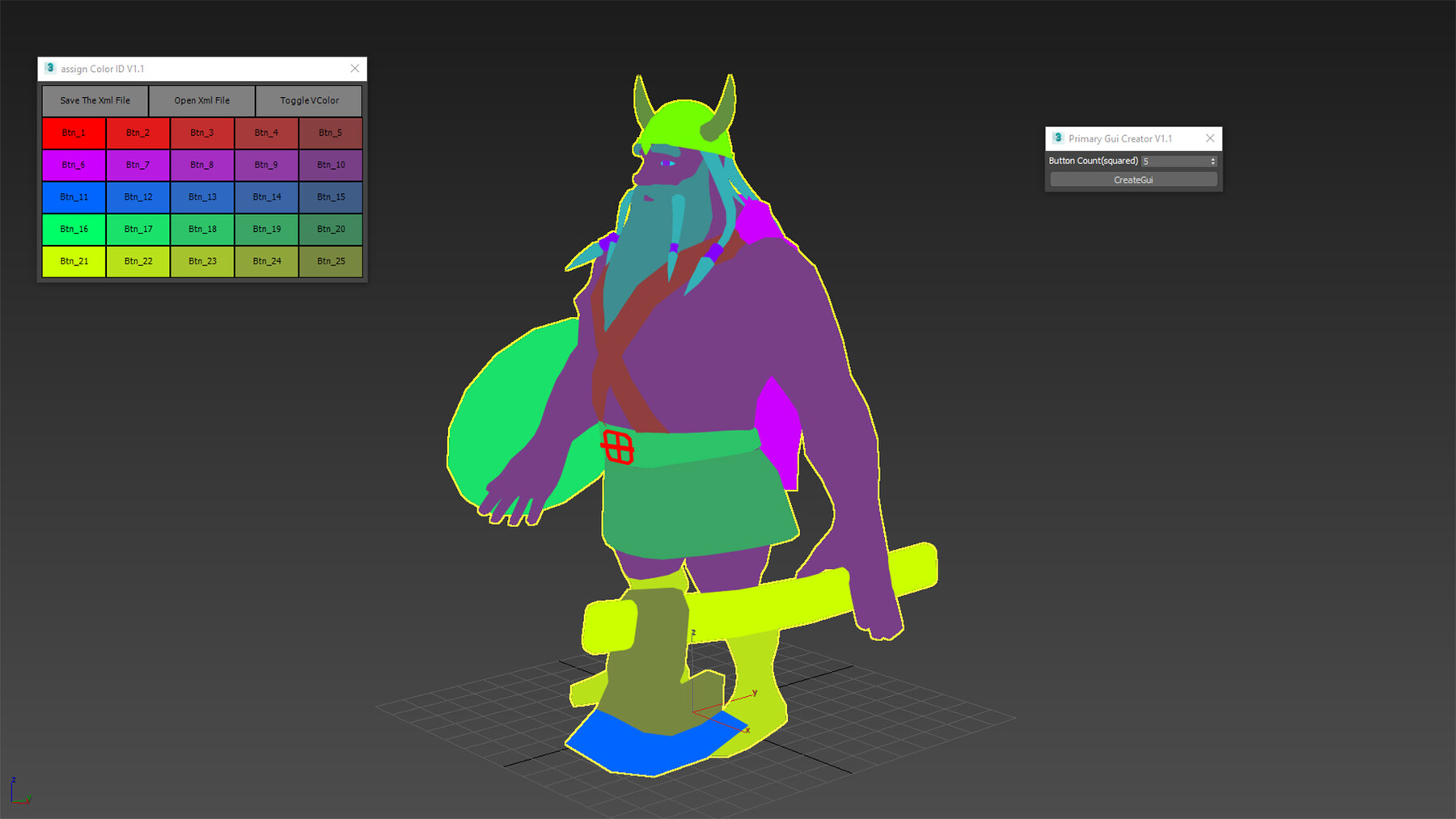Select the bright green Btn_16 color swatch
Image resolution: width=1456 pixels, height=819 pixels.
[74, 229]
